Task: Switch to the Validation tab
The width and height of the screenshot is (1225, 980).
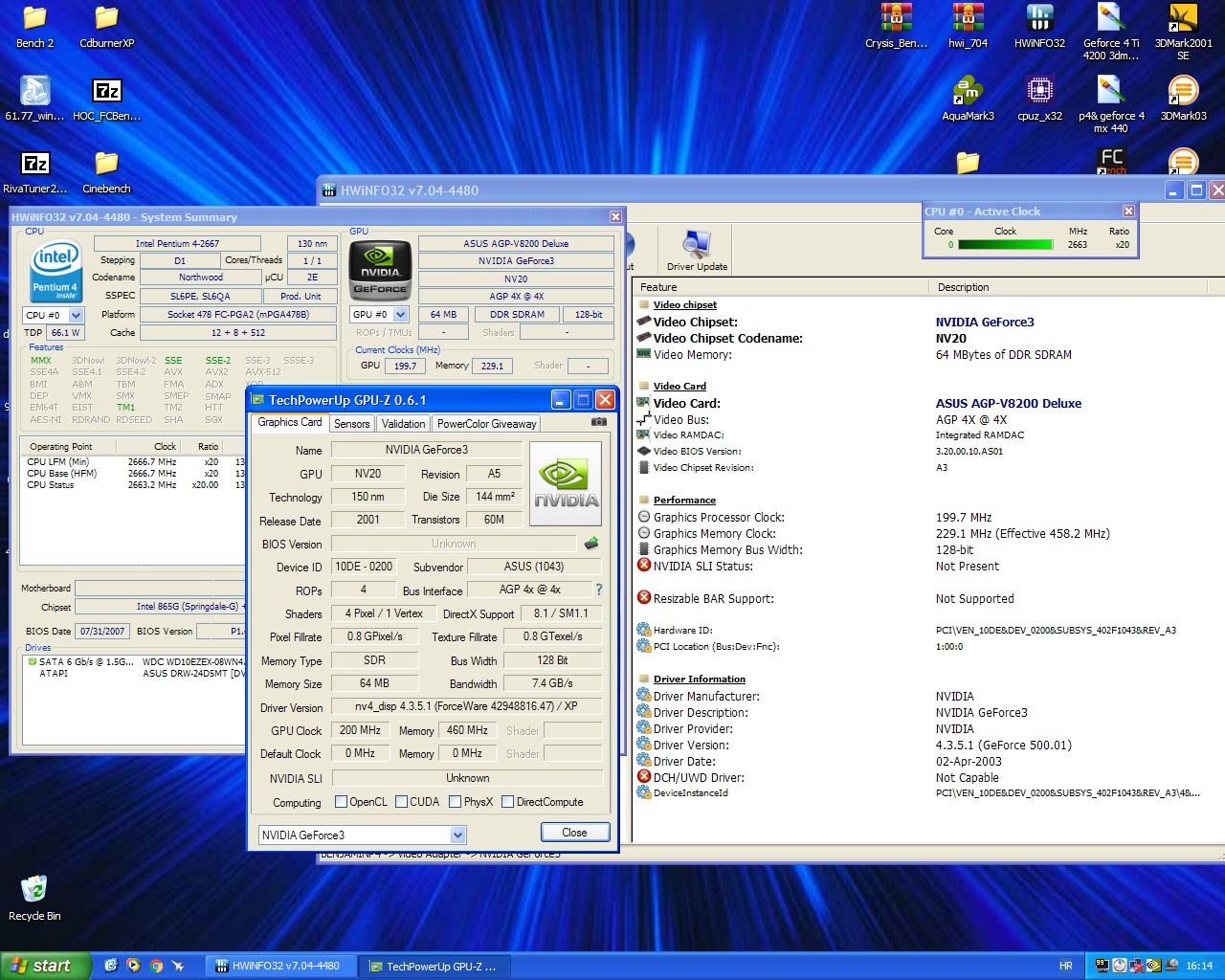Action: (x=403, y=424)
